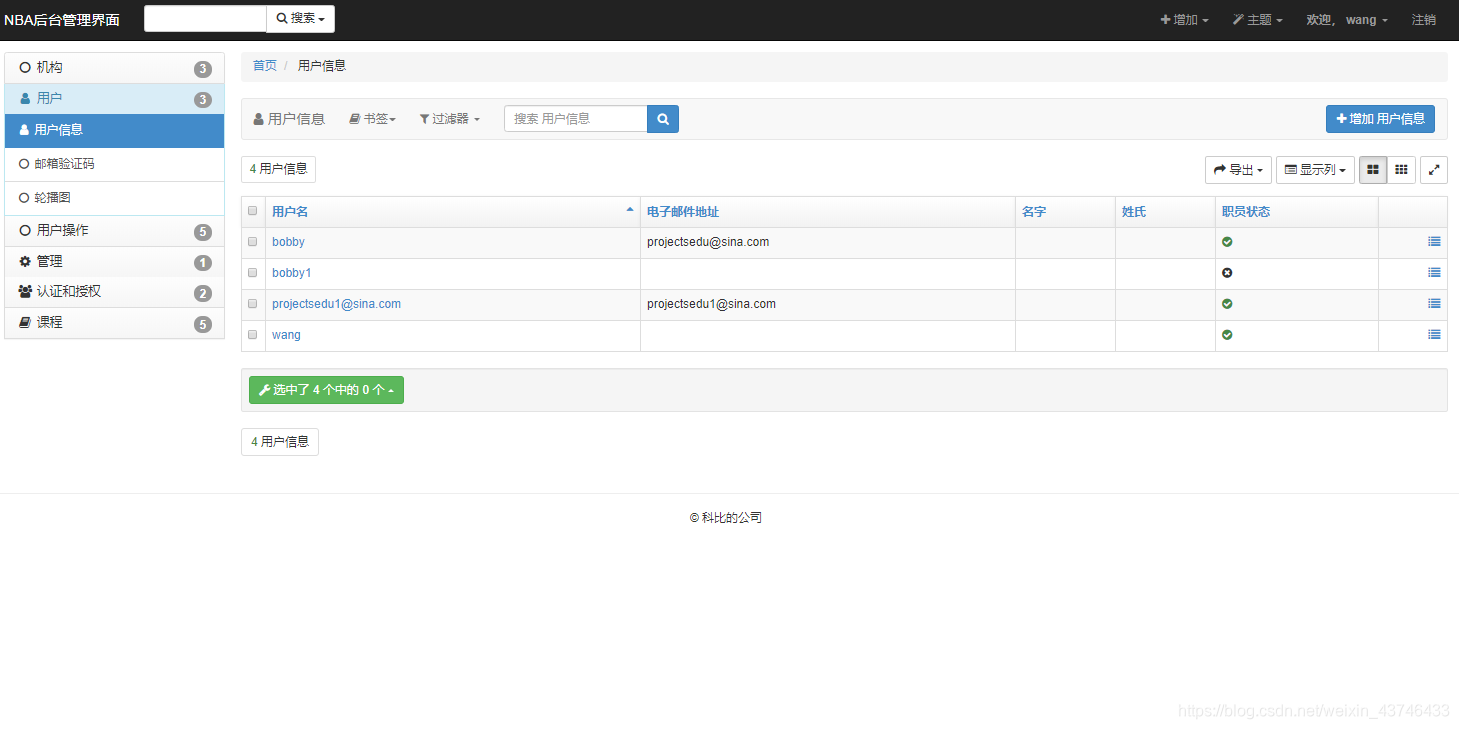Open 邮箱验证码 in the sidebar
Viewport: 1459px width, 729px height.
coord(114,164)
